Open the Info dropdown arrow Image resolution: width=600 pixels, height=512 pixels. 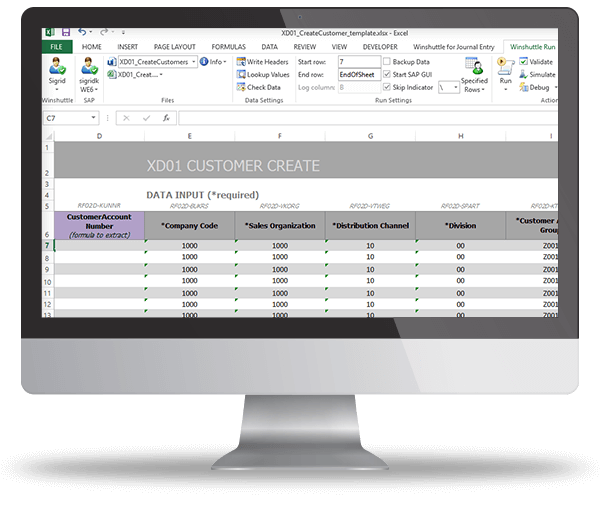(x=225, y=62)
